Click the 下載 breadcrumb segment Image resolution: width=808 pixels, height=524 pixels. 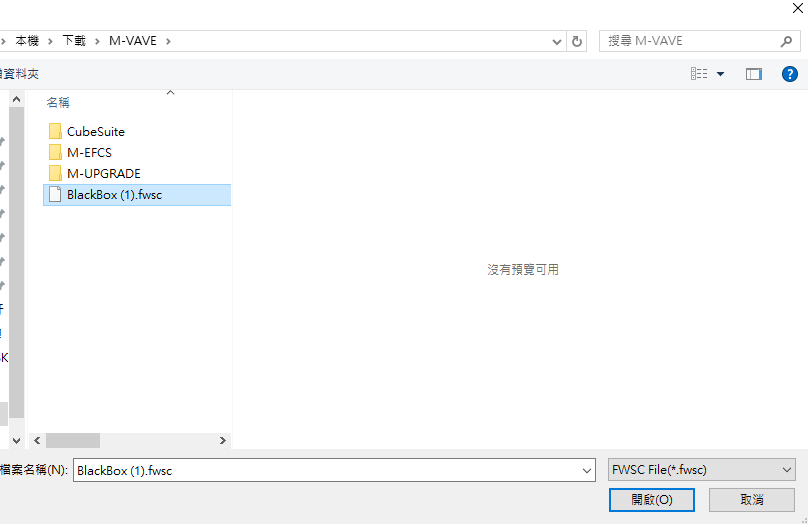coord(74,41)
